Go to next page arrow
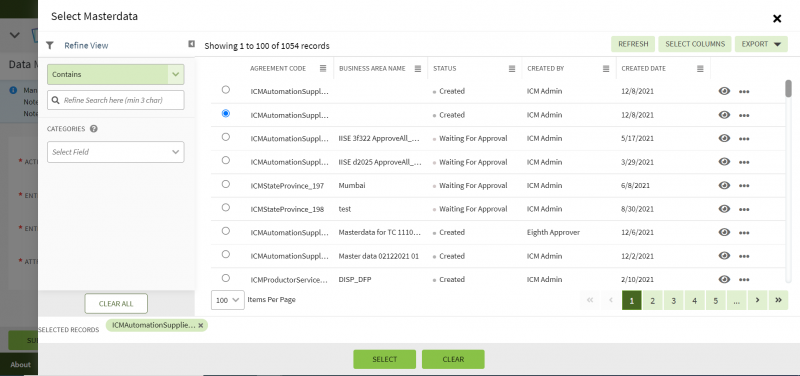The width and height of the screenshot is (800, 376). coord(757,300)
